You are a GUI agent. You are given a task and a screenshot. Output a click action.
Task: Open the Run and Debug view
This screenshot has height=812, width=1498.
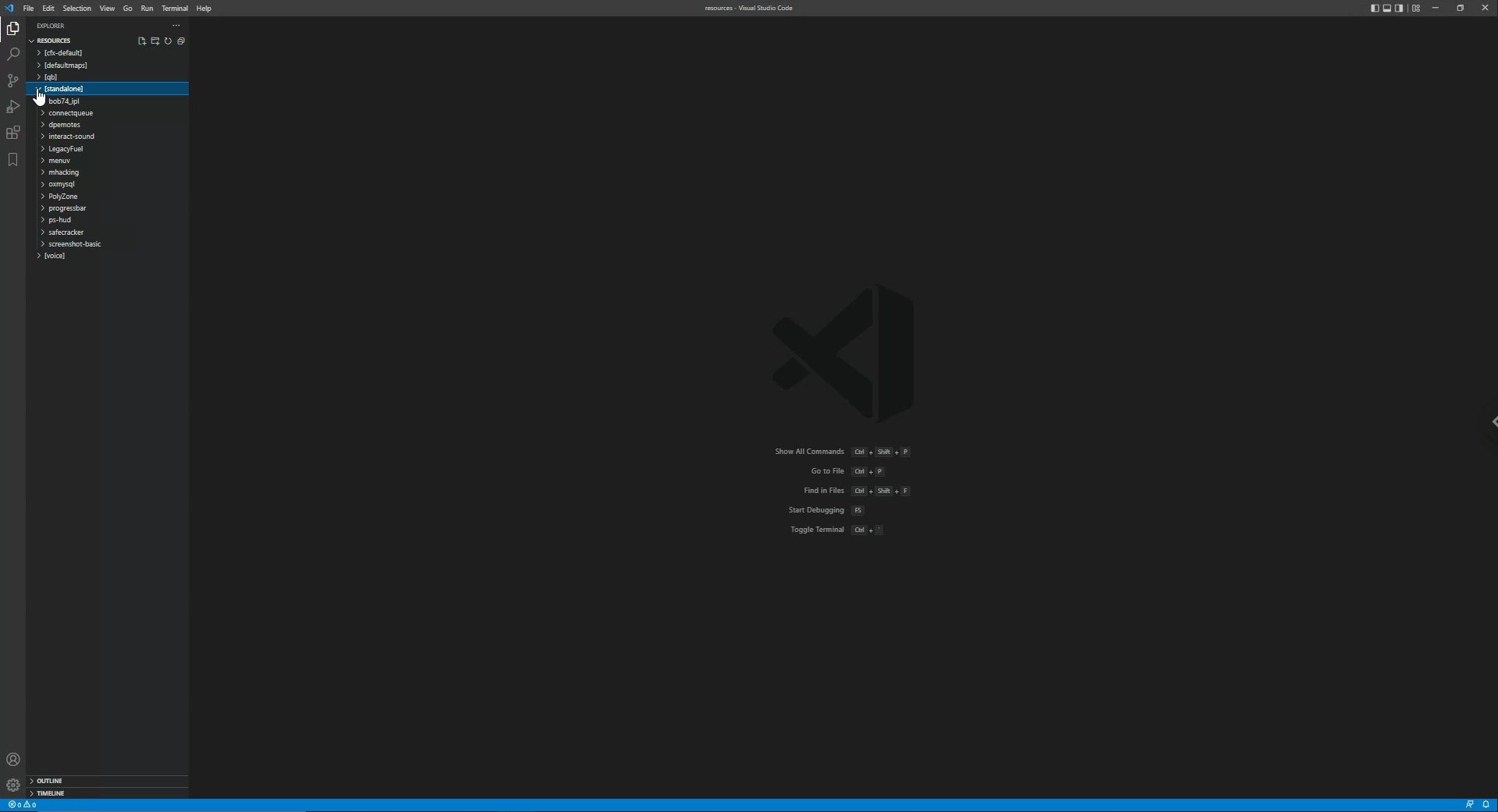[12, 107]
